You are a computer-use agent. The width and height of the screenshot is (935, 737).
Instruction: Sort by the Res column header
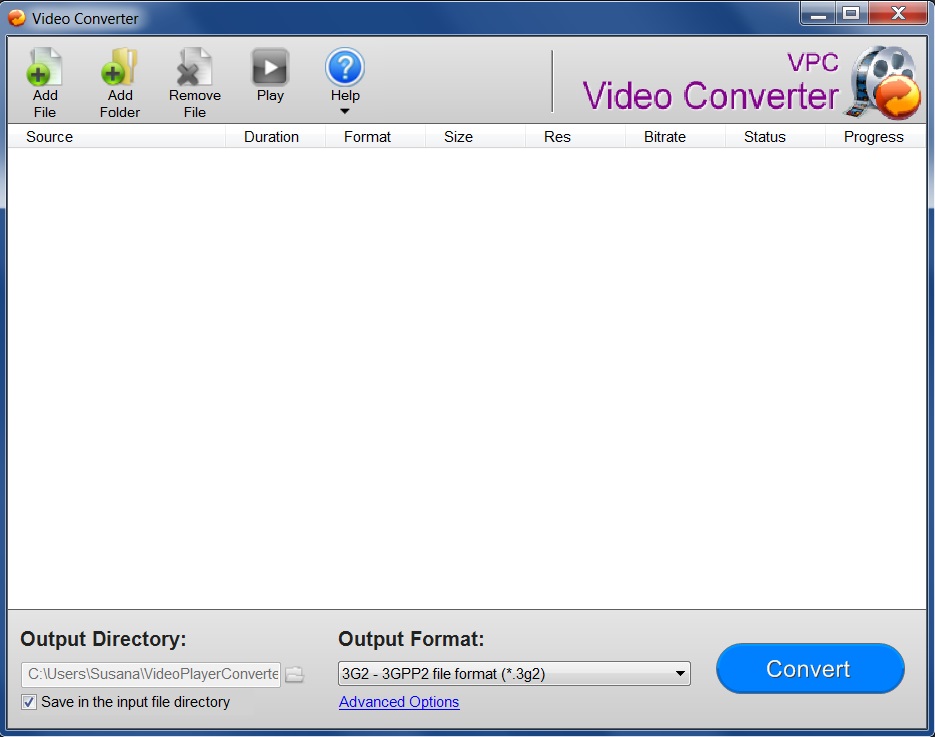[x=575, y=137]
